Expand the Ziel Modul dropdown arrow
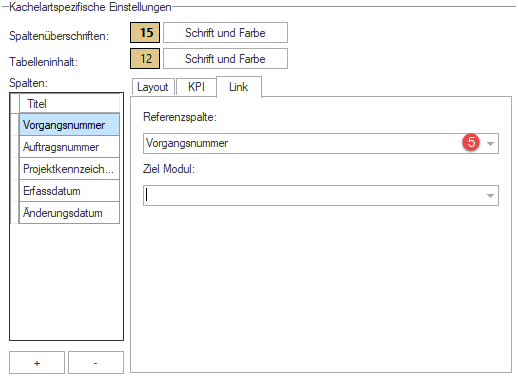 [x=490, y=196]
